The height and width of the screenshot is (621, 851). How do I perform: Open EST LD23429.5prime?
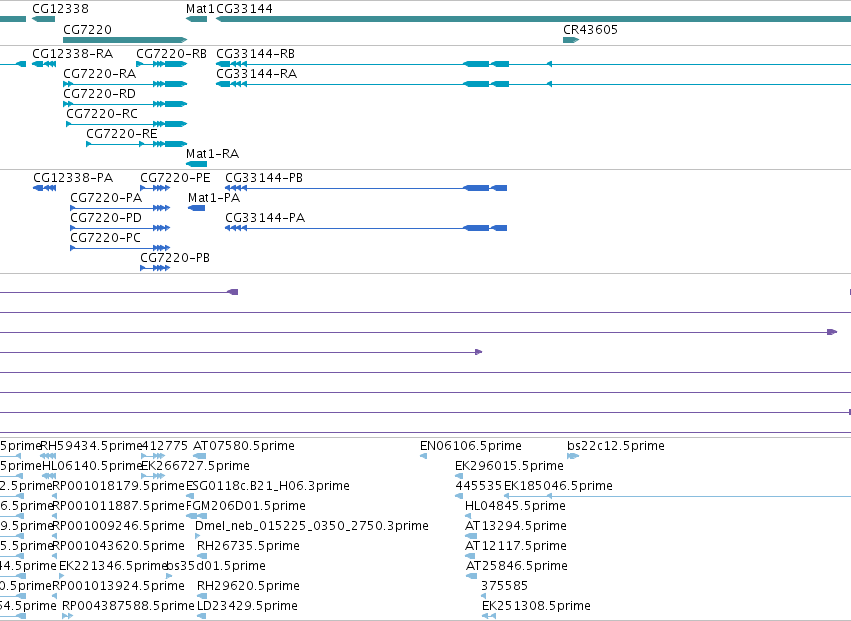[x=201, y=616]
